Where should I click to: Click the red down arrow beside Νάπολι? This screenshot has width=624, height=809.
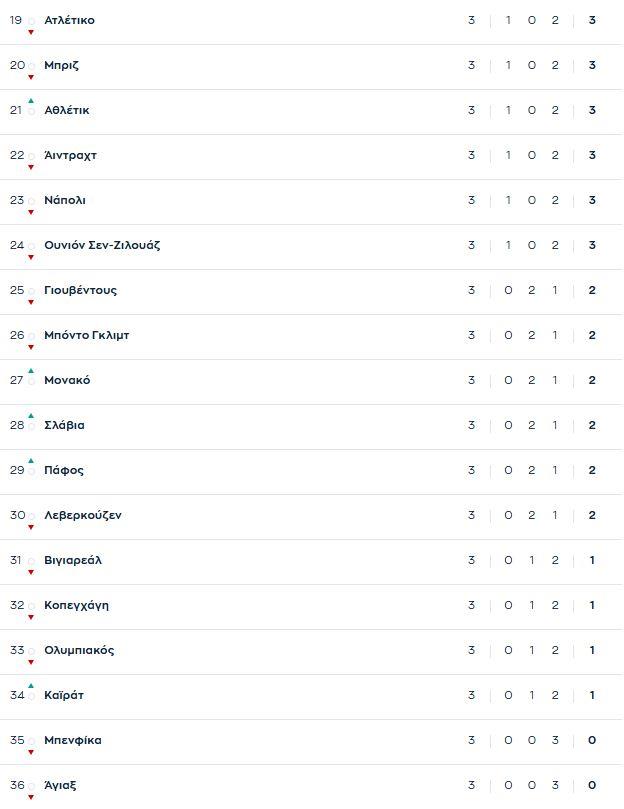coord(31,212)
